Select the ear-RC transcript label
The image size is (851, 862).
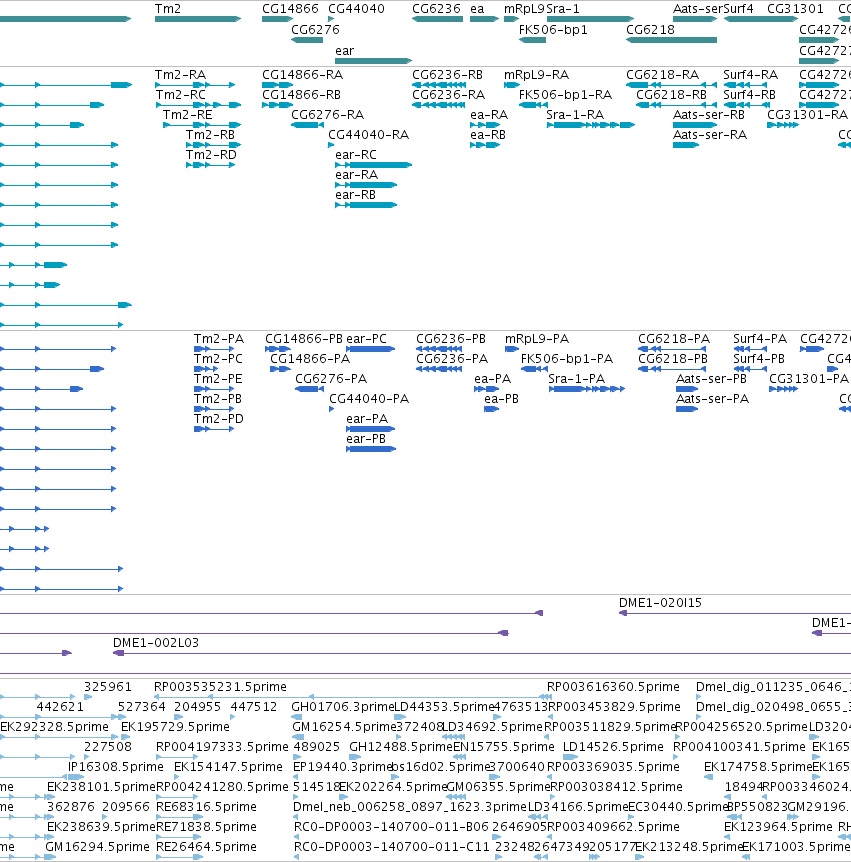pyautogui.click(x=356, y=155)
